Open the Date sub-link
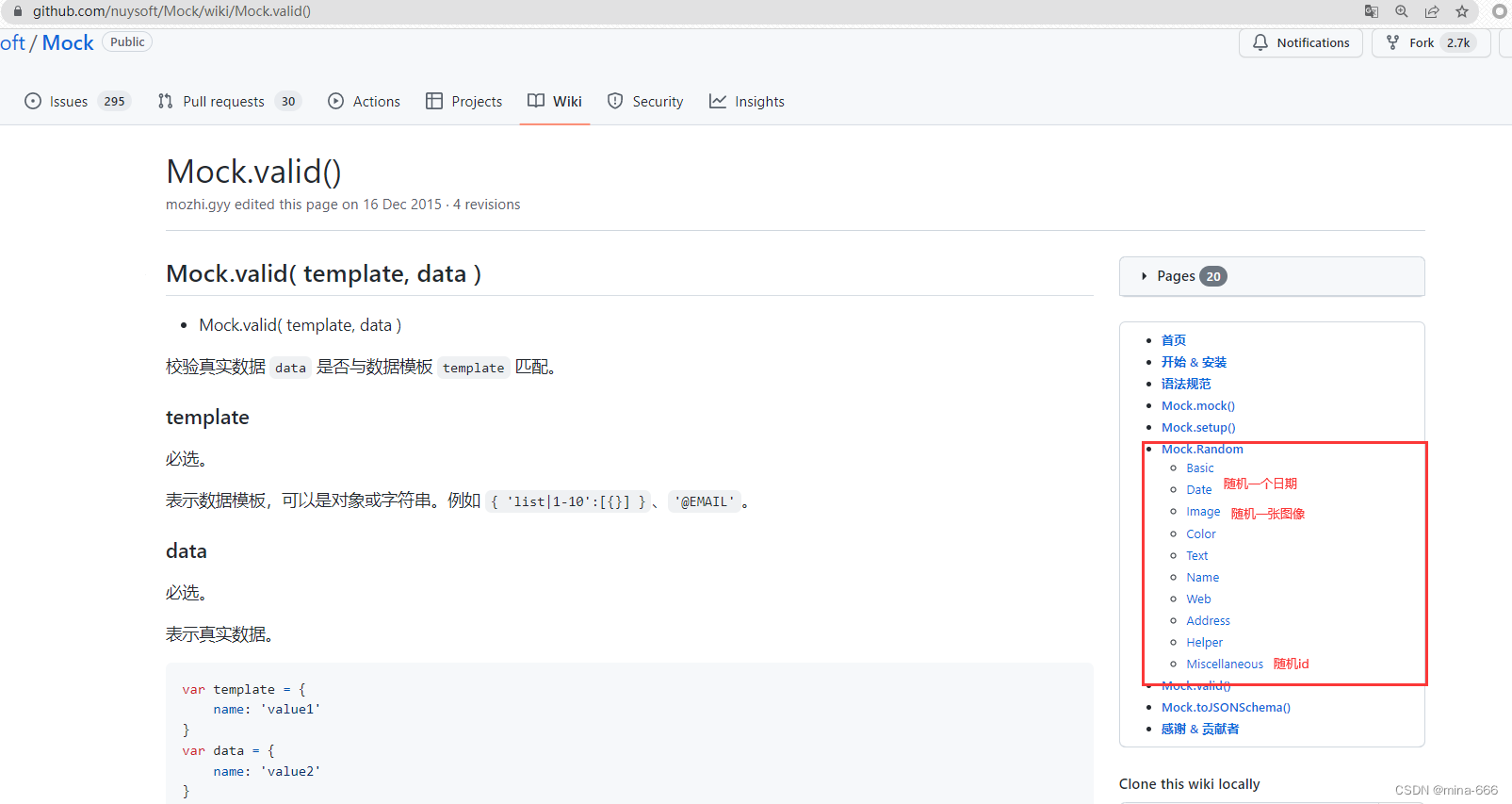This screenshot has height=804, width=1512. pyautogui.click(x=1199, y=489)
